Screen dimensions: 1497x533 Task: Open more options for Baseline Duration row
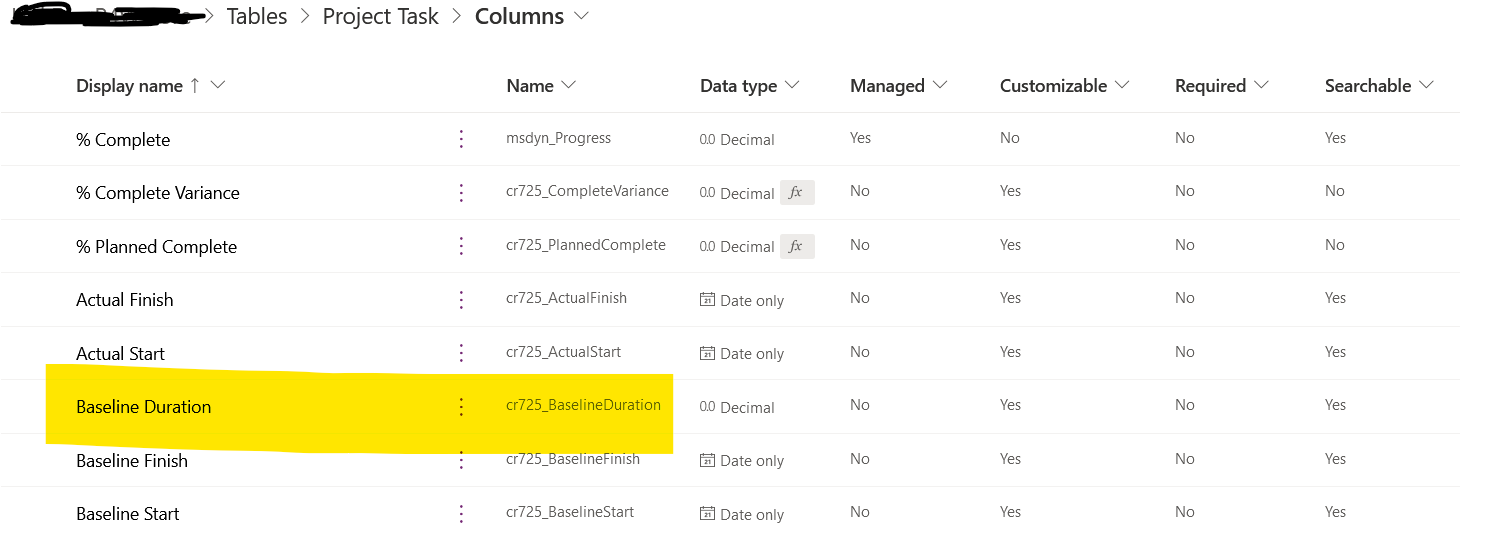pos(461,406)
